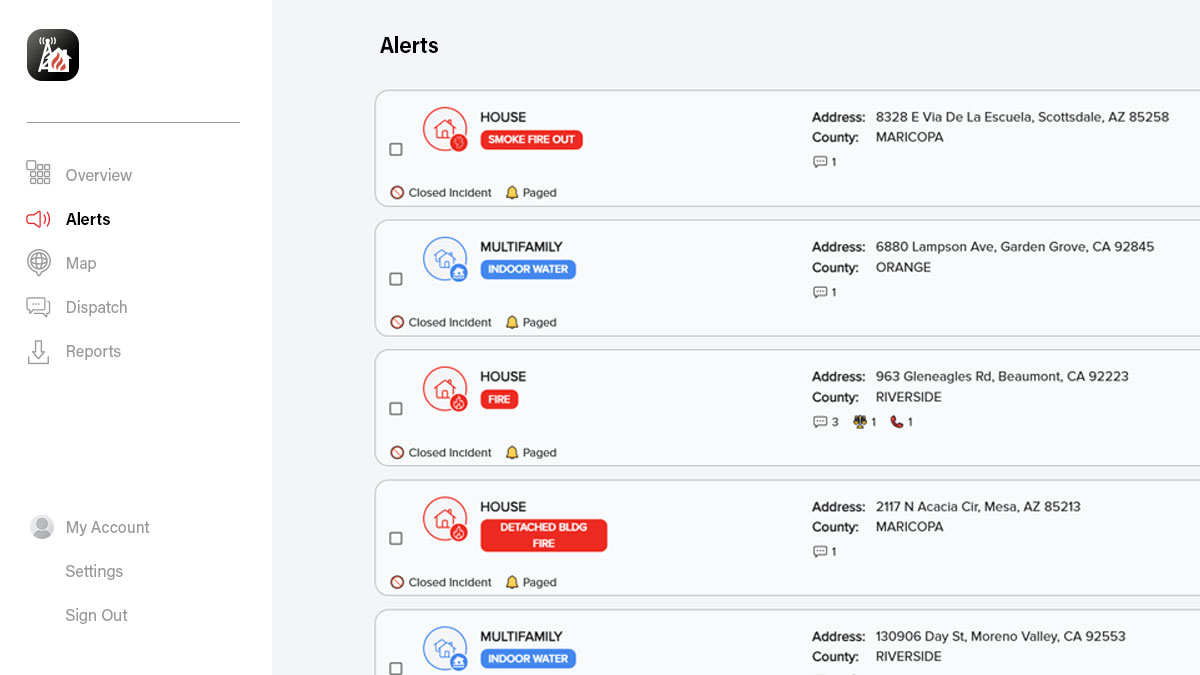Click the SMOKE FIRE OUT tag
The image size is (1200, 675).
pos(531,140)
